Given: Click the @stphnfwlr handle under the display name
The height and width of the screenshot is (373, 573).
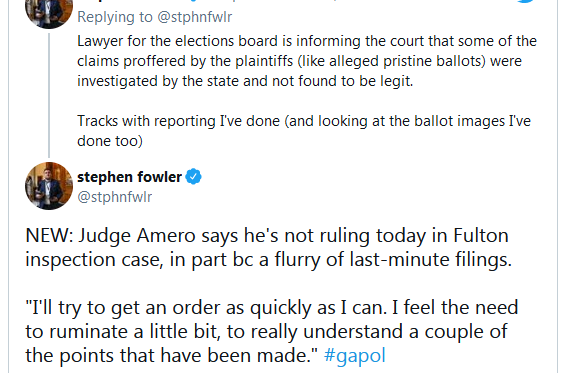Looking at the screenshot, I should (x=115, y=197).
